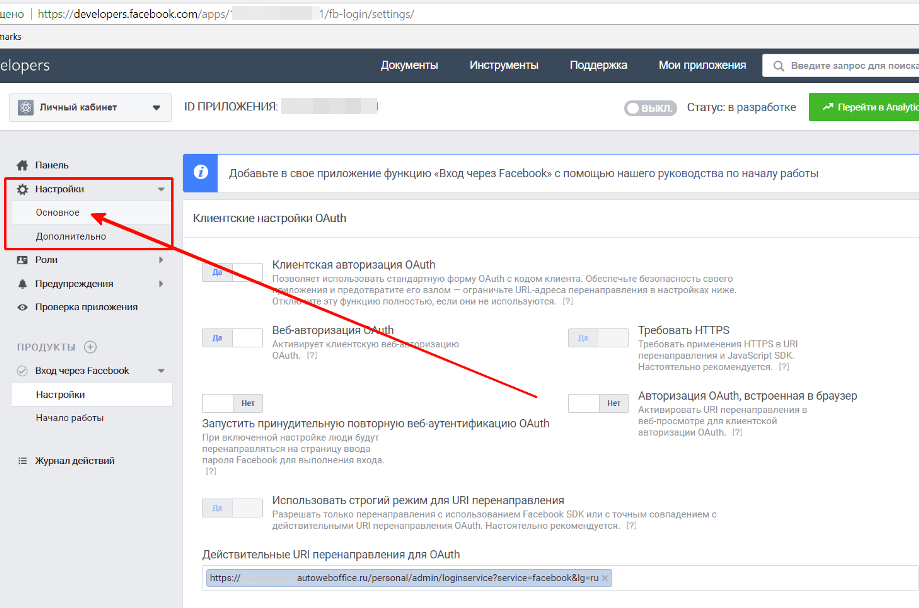Remove the redirect URI with the x
This screenshot has width=919, height=608.
[x=605, y=578]
